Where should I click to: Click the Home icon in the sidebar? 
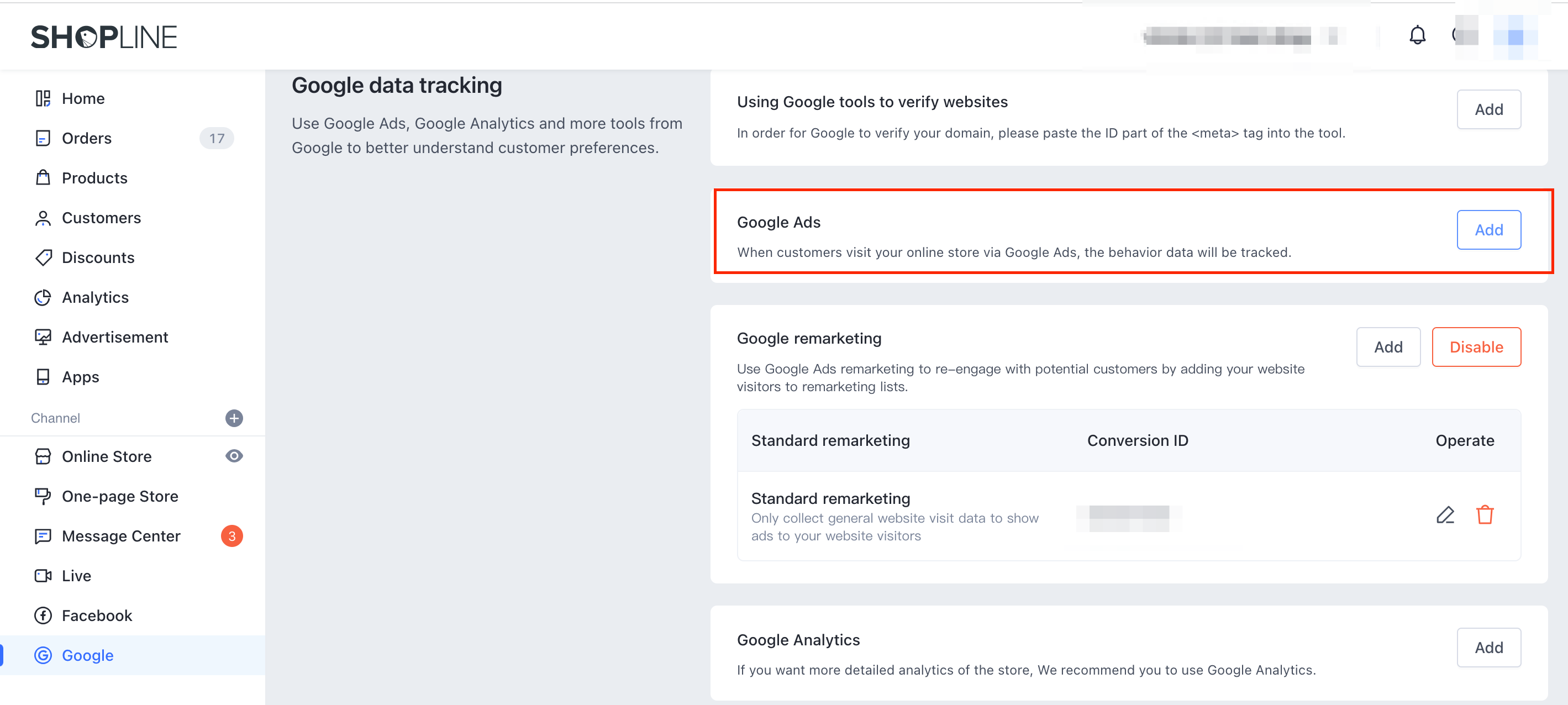click(43, 98)
